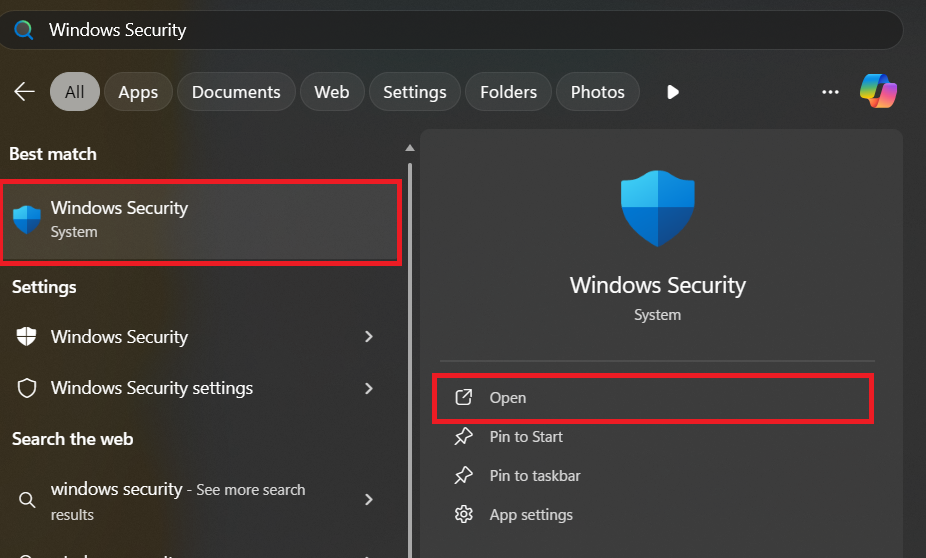Expand the web search result chevron
This screenshot has width=926, height=558.
click(x=369, y=499)
